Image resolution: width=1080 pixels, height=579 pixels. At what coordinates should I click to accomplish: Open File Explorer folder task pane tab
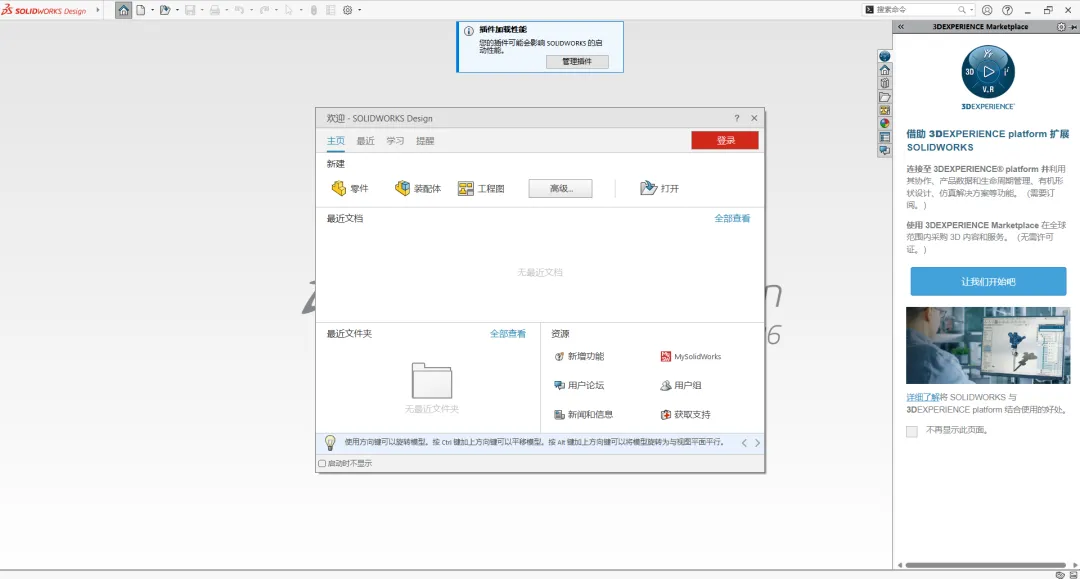pos(885,97)
